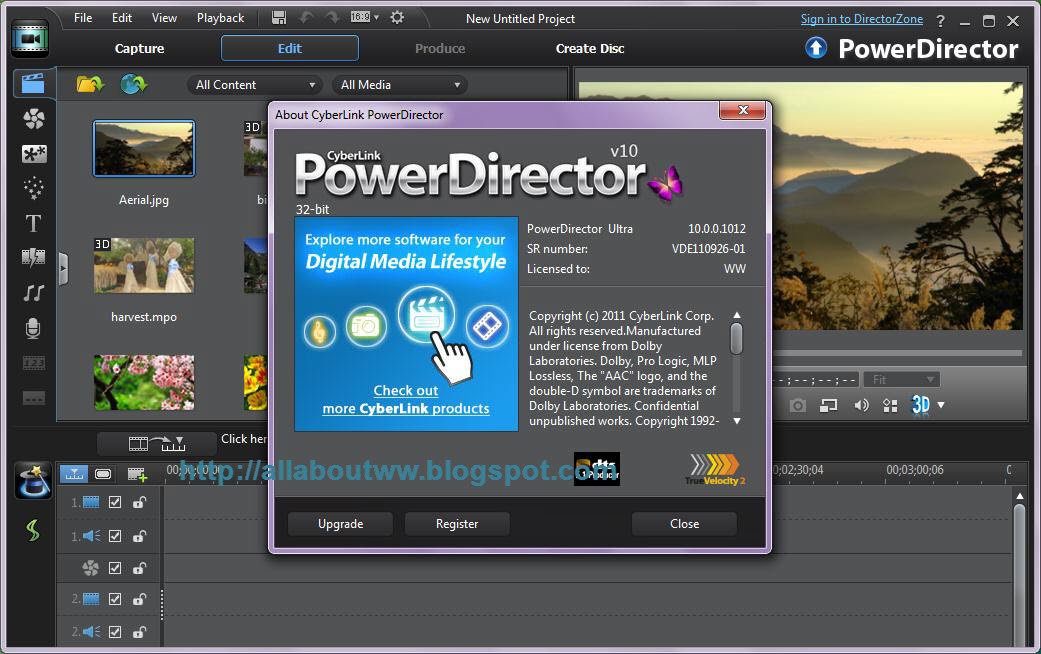Toggle checkbox for the effect track
This screenshot has height=654, width=1041.
click(x=115, y=568)
